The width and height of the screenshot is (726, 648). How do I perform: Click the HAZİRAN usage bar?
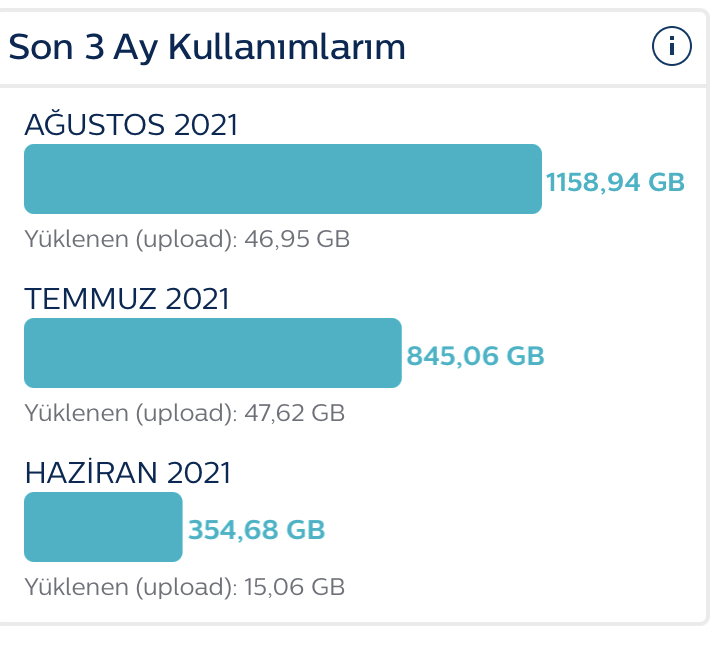point(103,527)
